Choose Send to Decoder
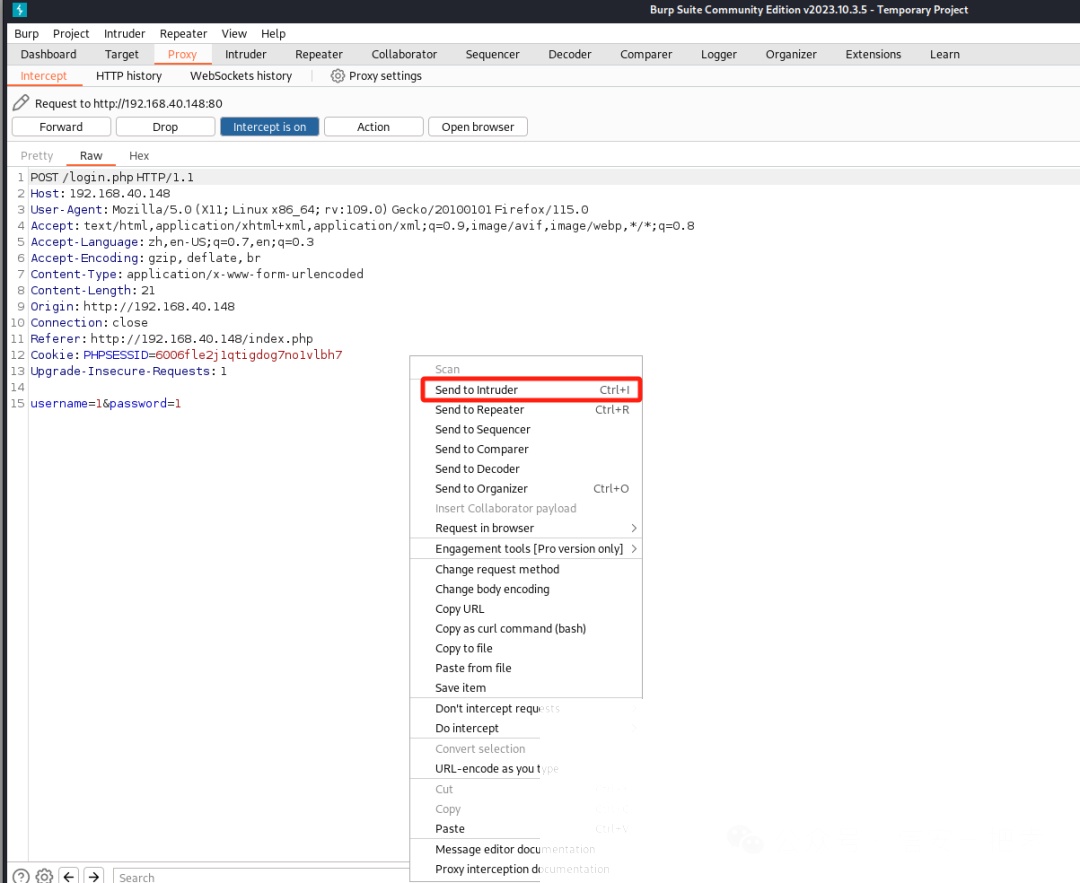 (526, 469)
